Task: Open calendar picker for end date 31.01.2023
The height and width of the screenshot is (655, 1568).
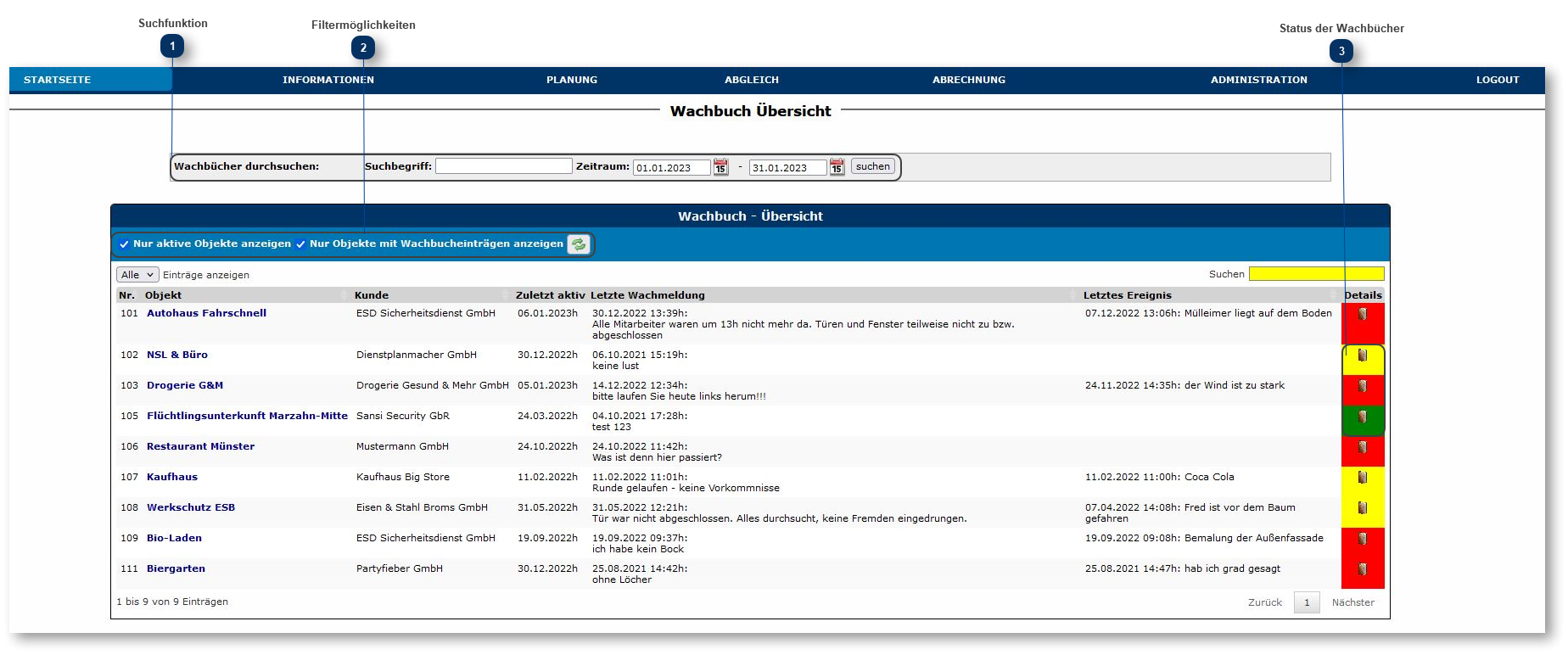Action: [837, 167]
